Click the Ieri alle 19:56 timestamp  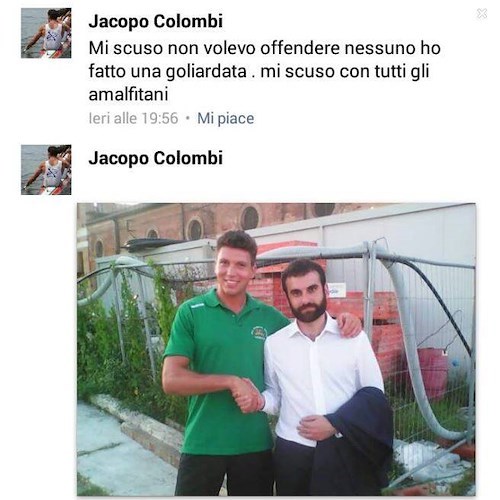134,118
